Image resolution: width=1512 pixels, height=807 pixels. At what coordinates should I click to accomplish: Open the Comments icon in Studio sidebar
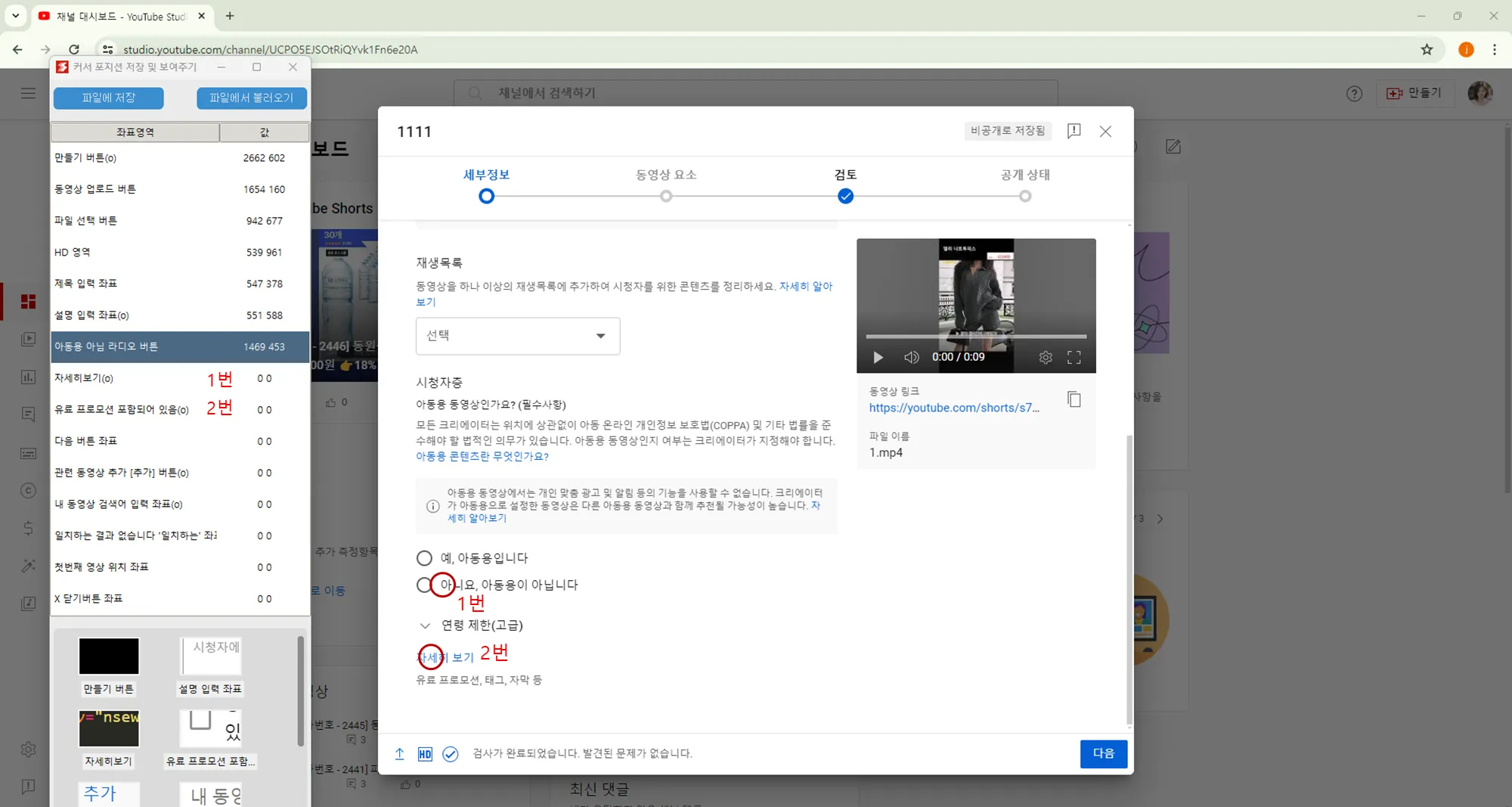pyautogui.click(x=28, y=414)
